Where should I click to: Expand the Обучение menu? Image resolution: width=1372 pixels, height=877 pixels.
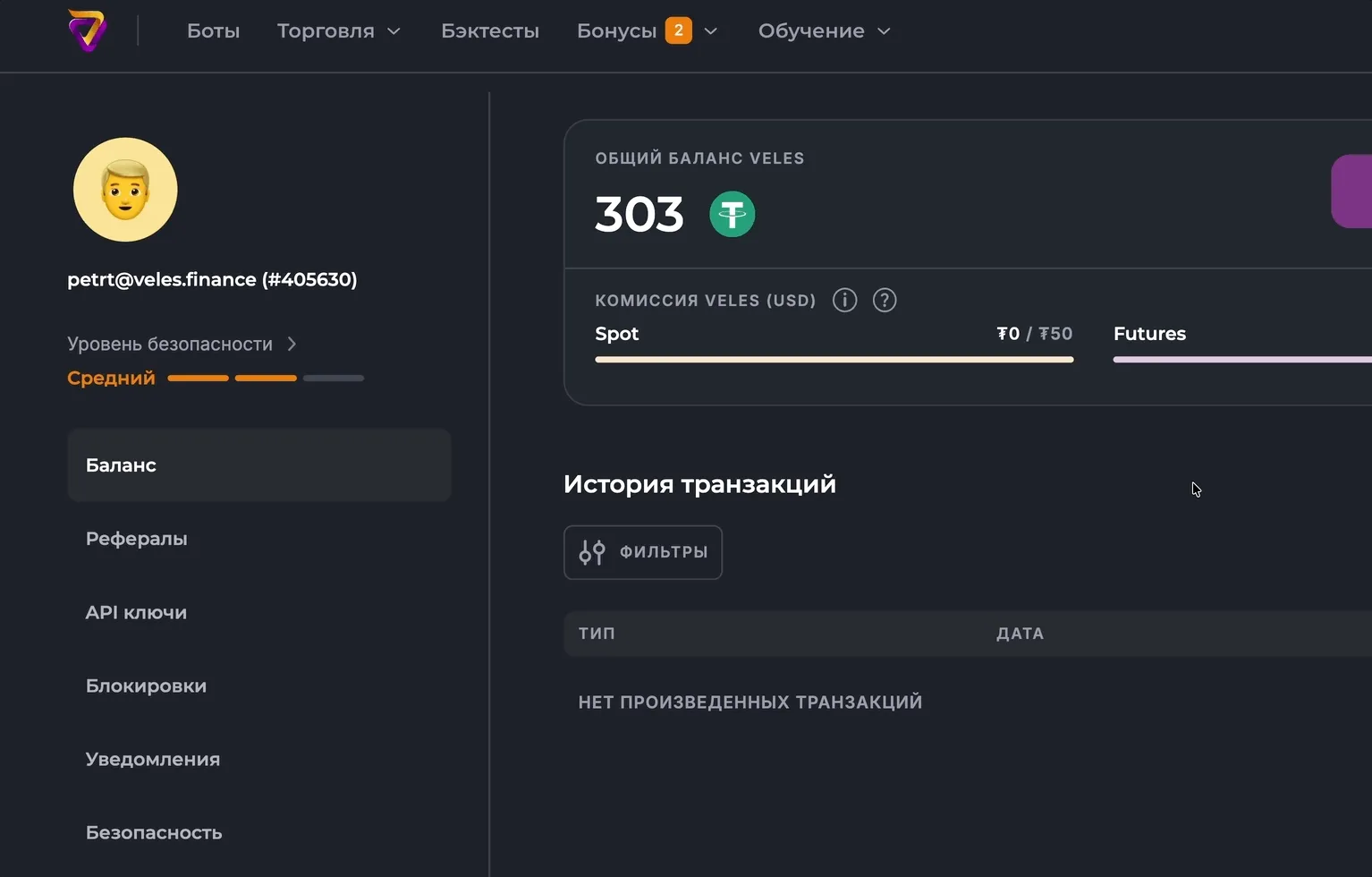(x=823, y=30)
